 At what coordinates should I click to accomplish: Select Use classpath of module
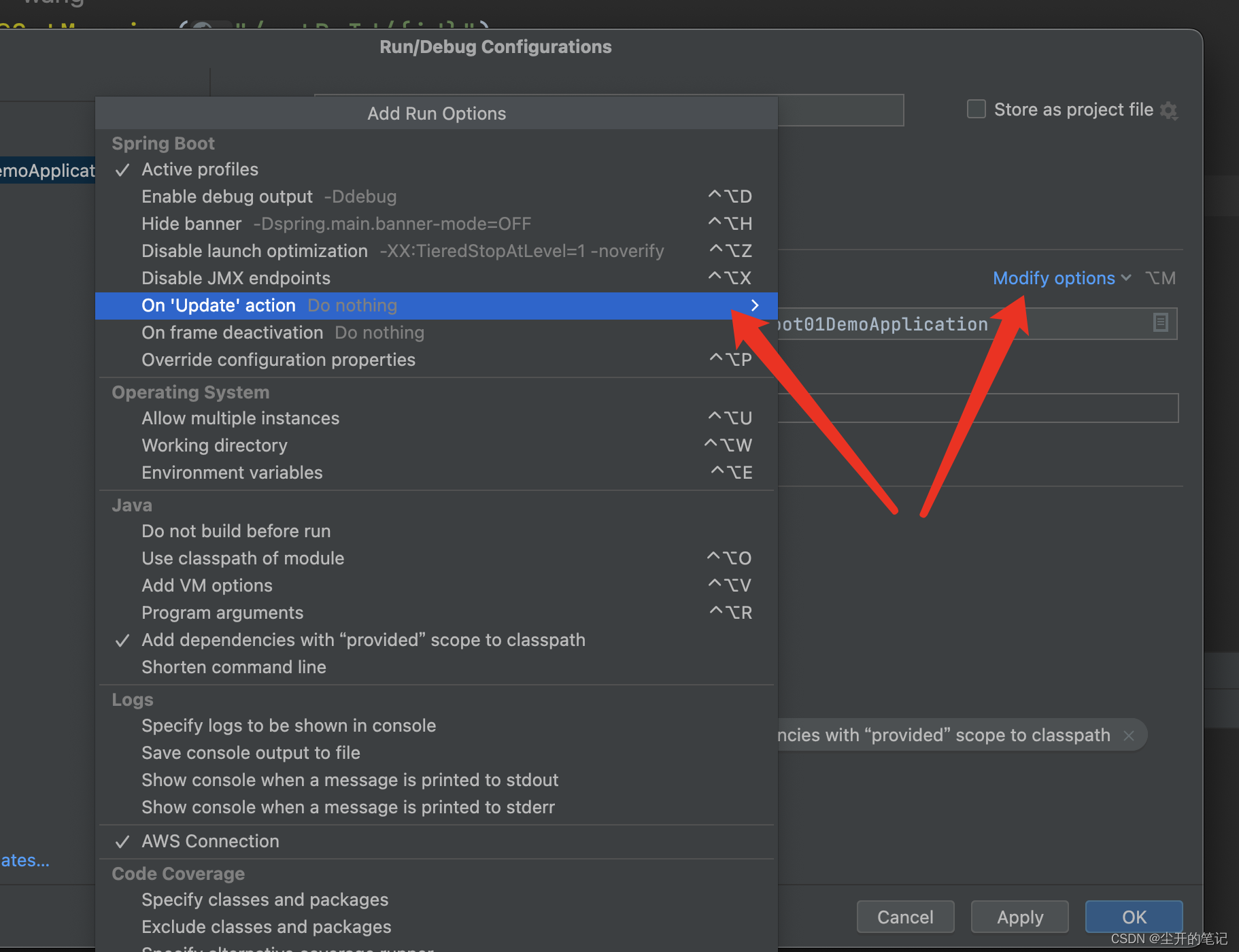(x=437, y=558)
